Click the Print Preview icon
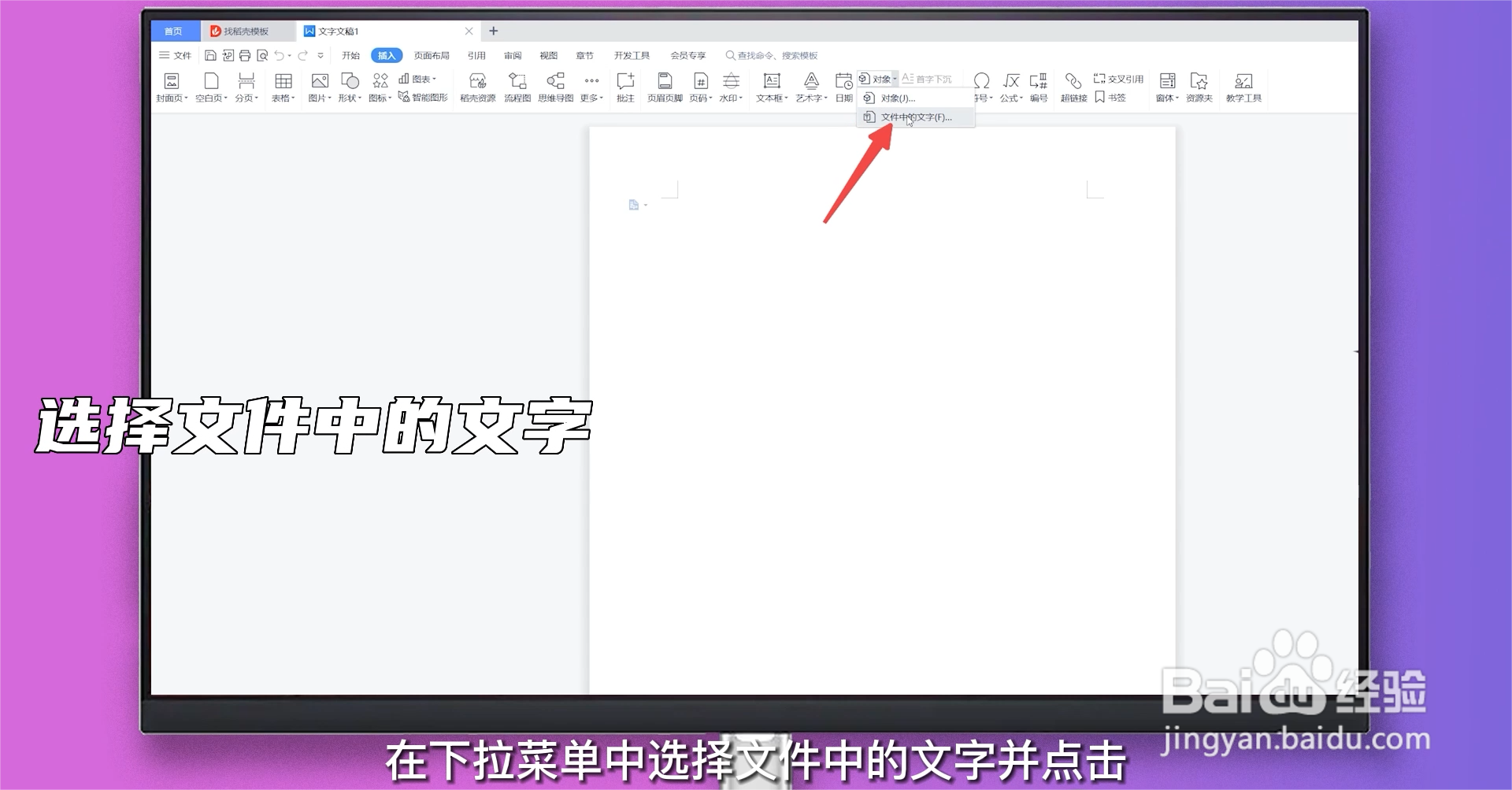The height and width of the screenshot is (790, 1512). pyautogui.click(x=262, y=55)
